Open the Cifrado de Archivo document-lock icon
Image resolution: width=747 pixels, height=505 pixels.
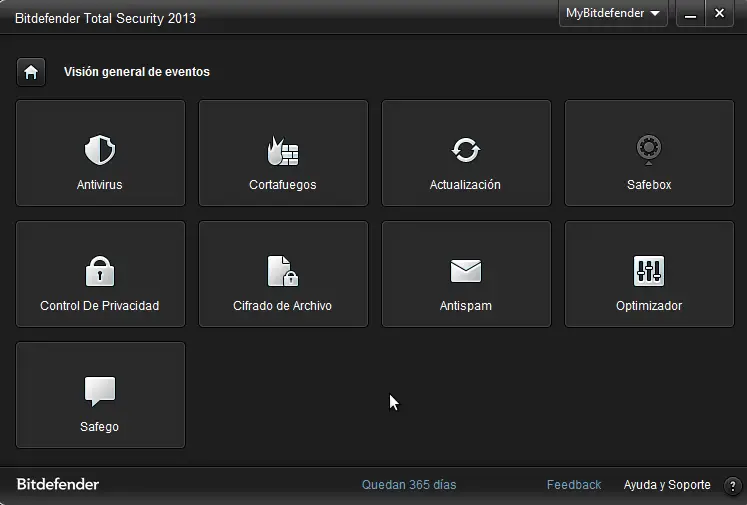(283, 271)
